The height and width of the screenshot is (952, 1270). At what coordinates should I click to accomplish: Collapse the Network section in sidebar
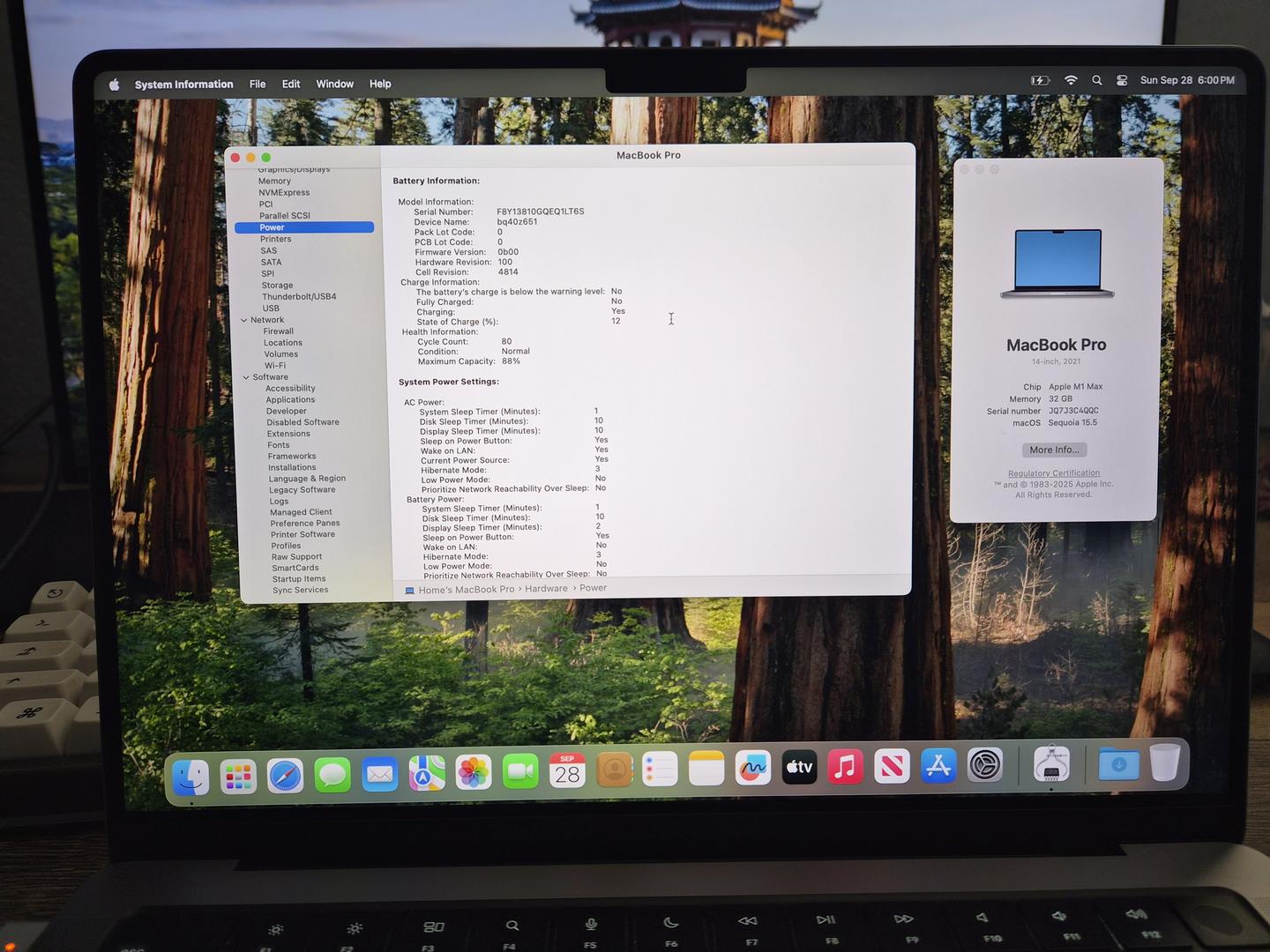(x=244, y=320)
